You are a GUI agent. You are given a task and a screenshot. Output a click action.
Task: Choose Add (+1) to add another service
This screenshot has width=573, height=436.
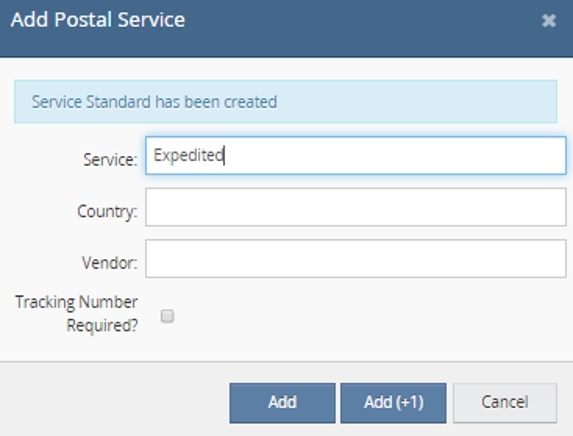[x=393, y=403]
